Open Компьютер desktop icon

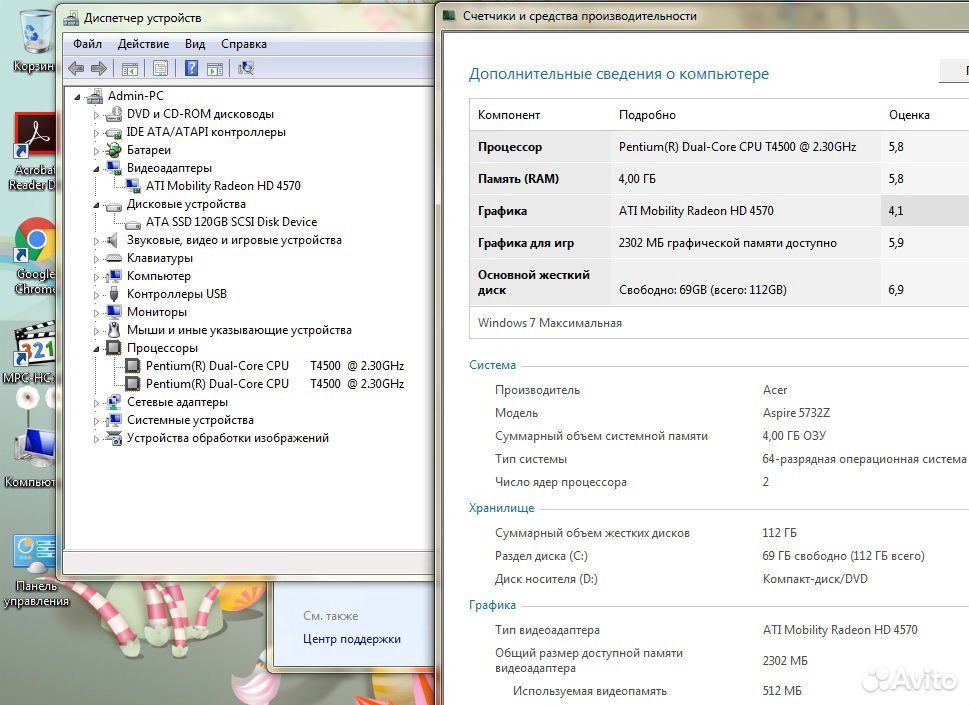click(32, 458)
